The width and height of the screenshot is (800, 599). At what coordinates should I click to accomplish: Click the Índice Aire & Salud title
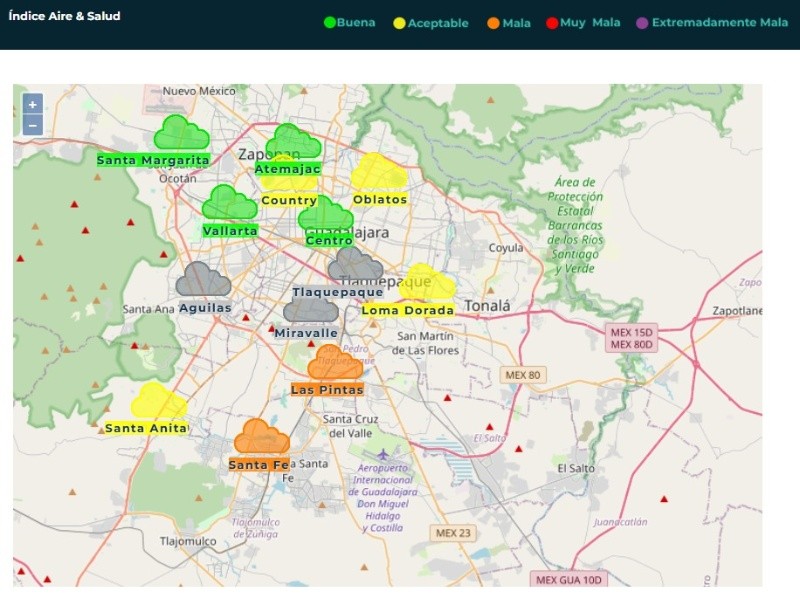[64, 17]
